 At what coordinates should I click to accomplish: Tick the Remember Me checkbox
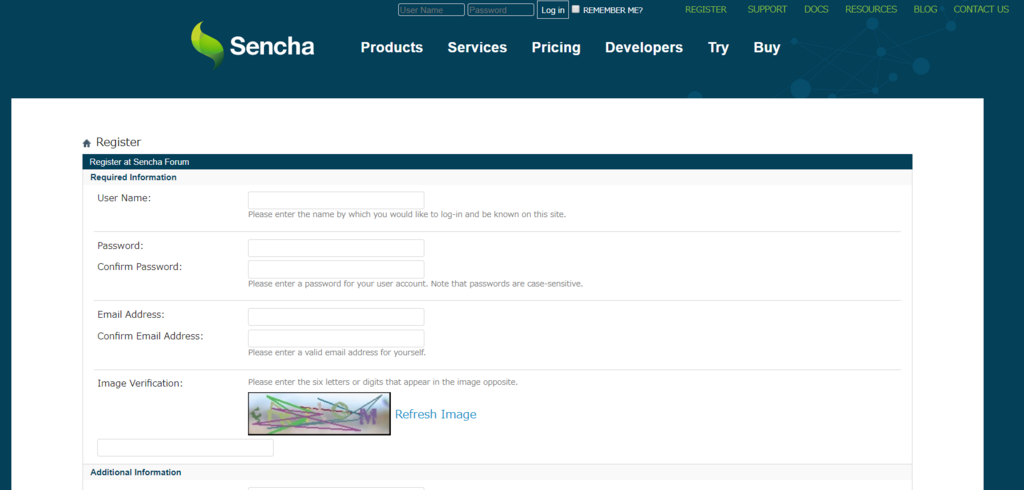575,9
